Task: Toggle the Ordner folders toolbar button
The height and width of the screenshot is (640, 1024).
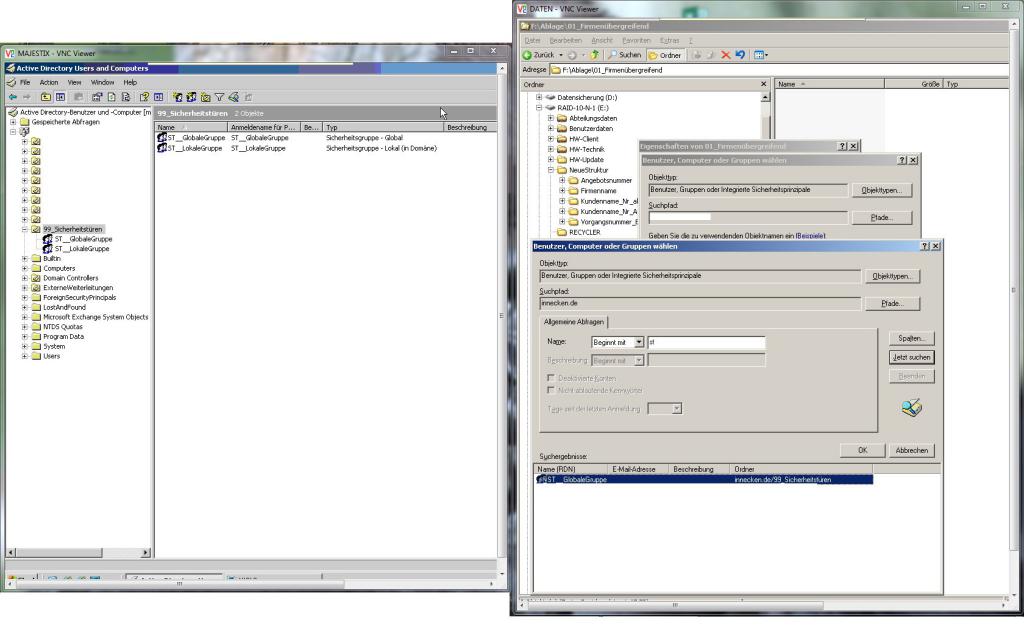Action: point(665,55)
